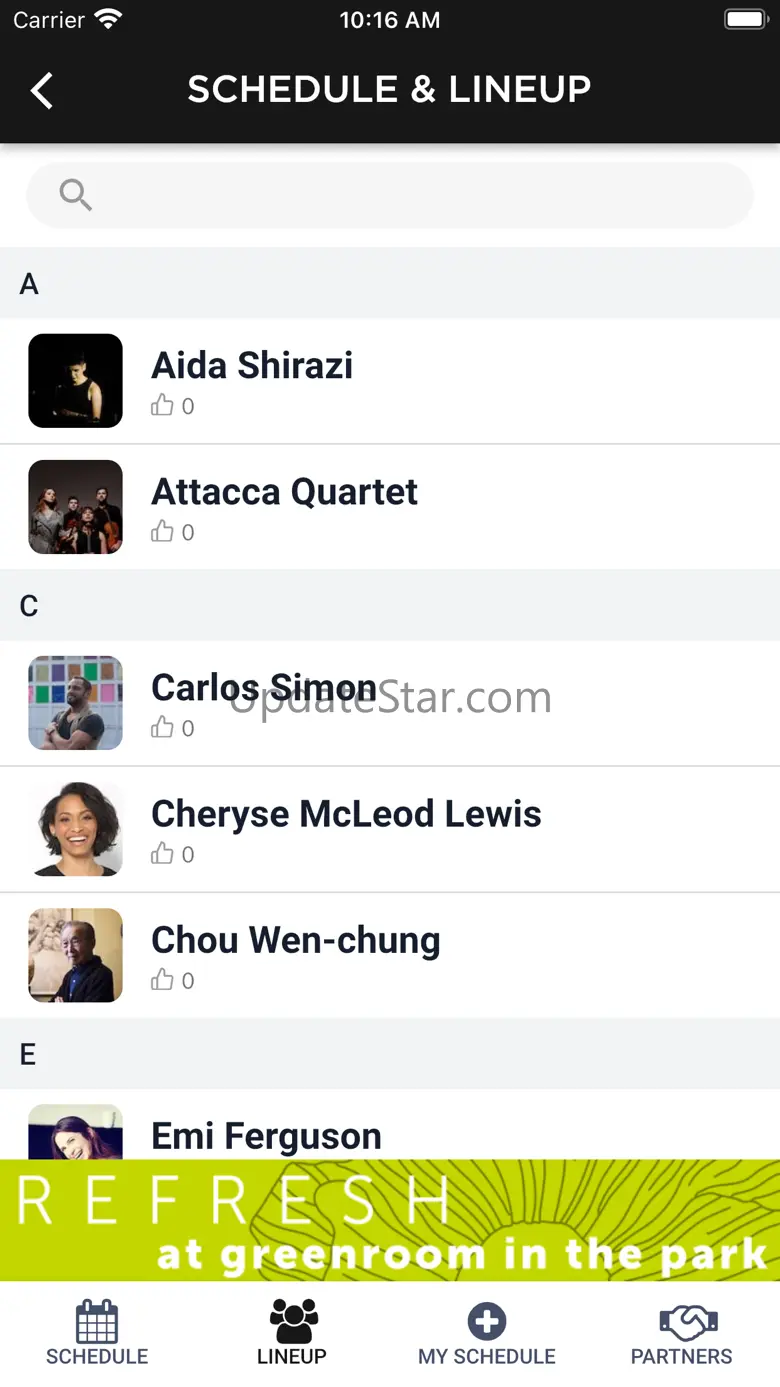This screenshot has width=780, height=1387.
Task: Open the Schedule calendar tab
Action: pyautogui.click(x=97, y=1333)
